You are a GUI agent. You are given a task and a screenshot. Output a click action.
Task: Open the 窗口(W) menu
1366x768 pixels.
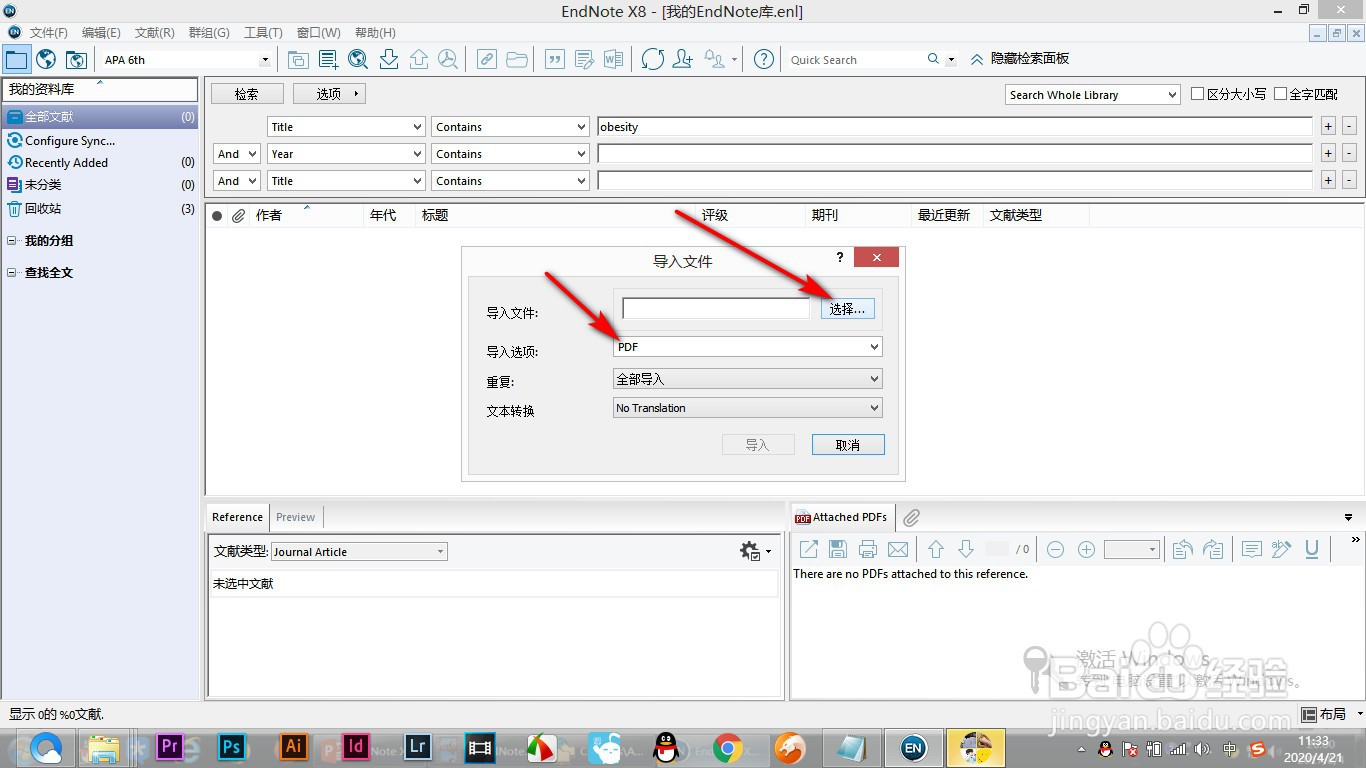point(318,33)
